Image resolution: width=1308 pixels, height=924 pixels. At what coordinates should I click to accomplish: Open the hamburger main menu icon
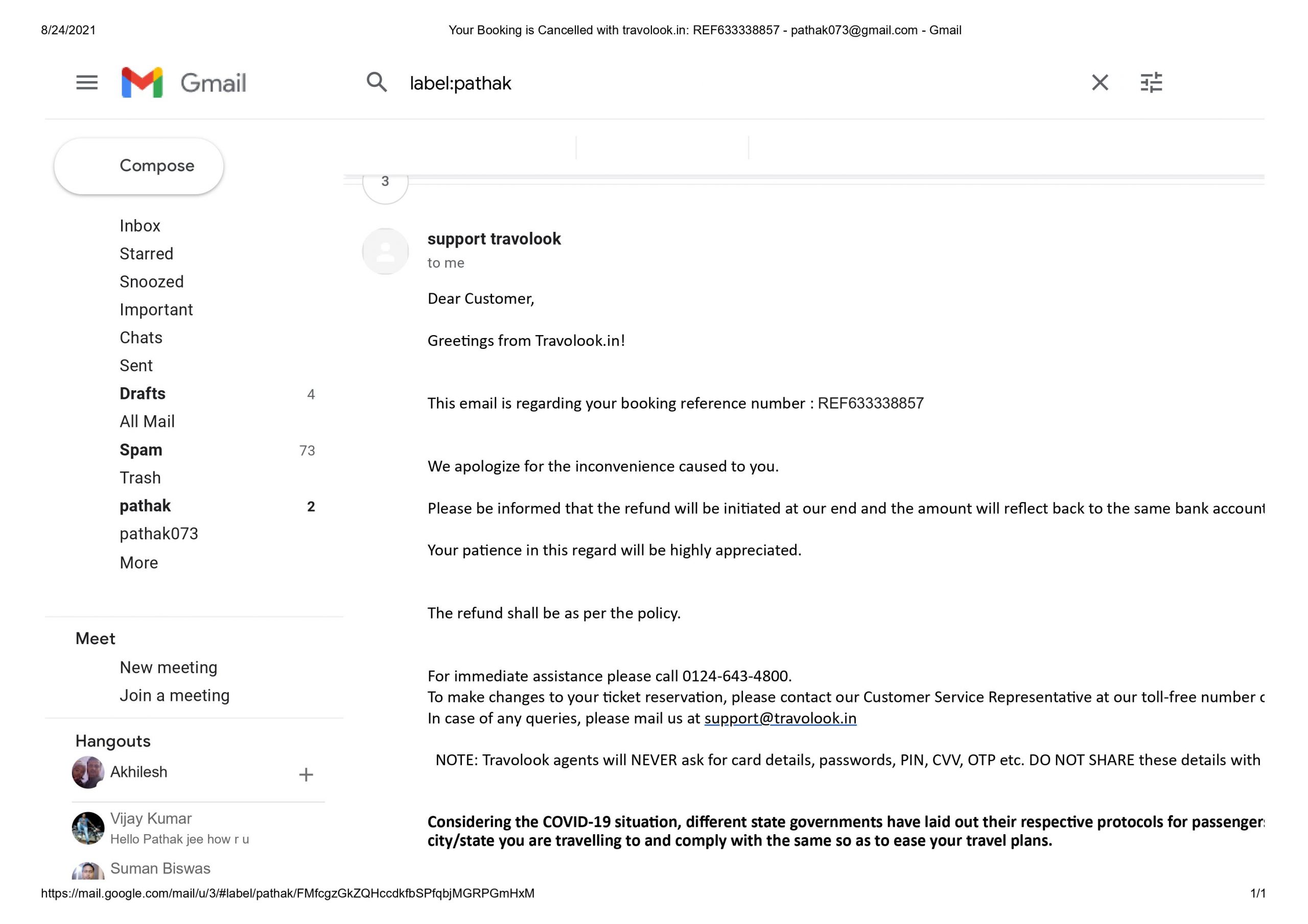click(x=87, y=83)
